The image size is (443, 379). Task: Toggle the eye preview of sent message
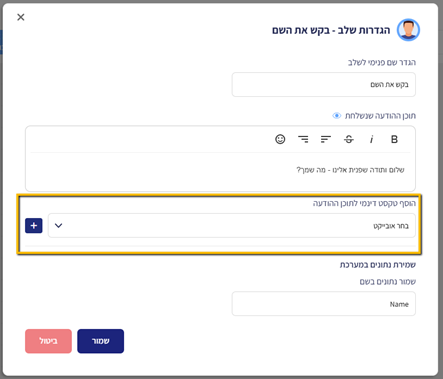[337, 116]
